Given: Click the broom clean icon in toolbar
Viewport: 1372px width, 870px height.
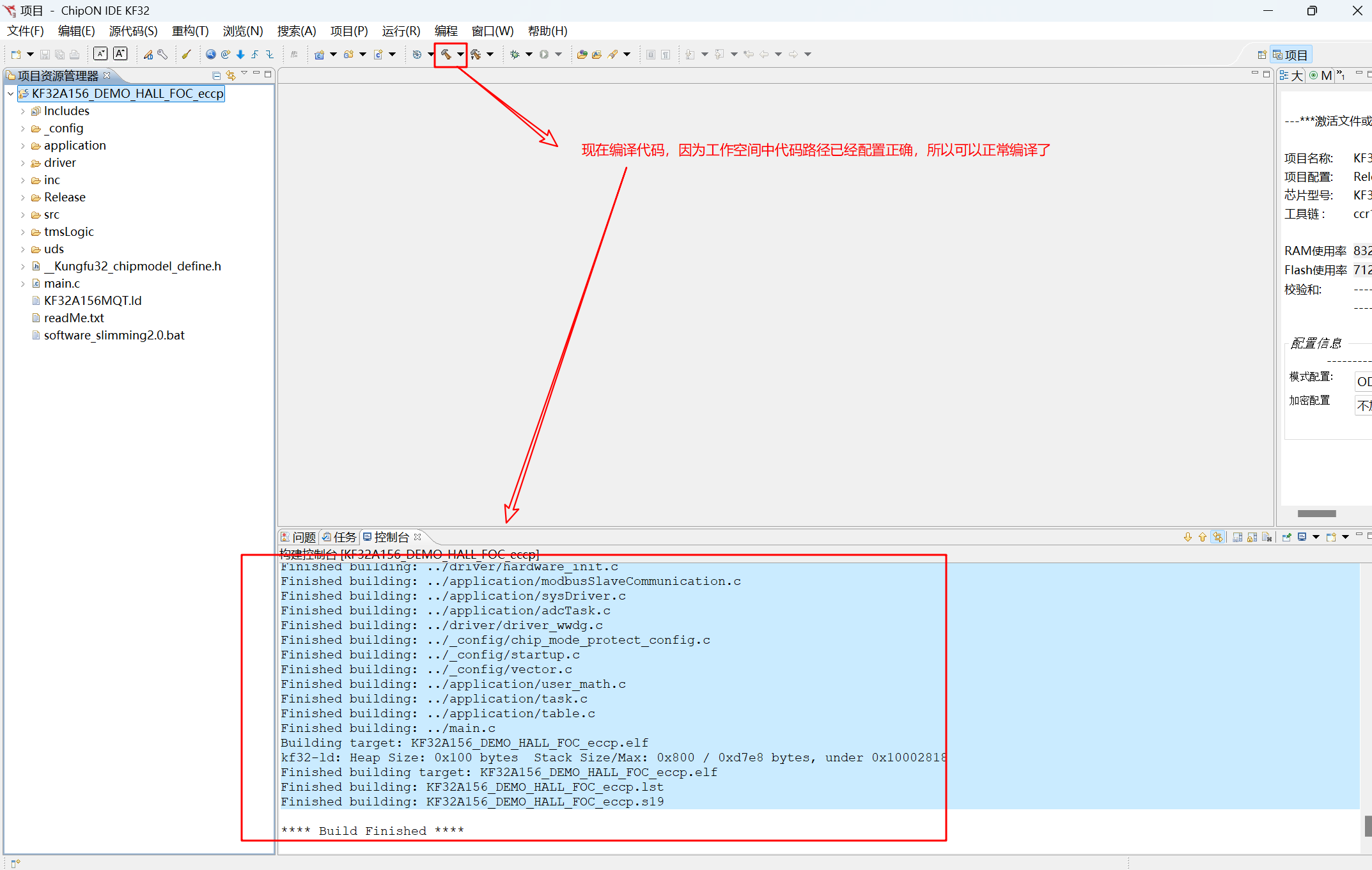Looking at the screenshot, I should (x=186, y=54).
